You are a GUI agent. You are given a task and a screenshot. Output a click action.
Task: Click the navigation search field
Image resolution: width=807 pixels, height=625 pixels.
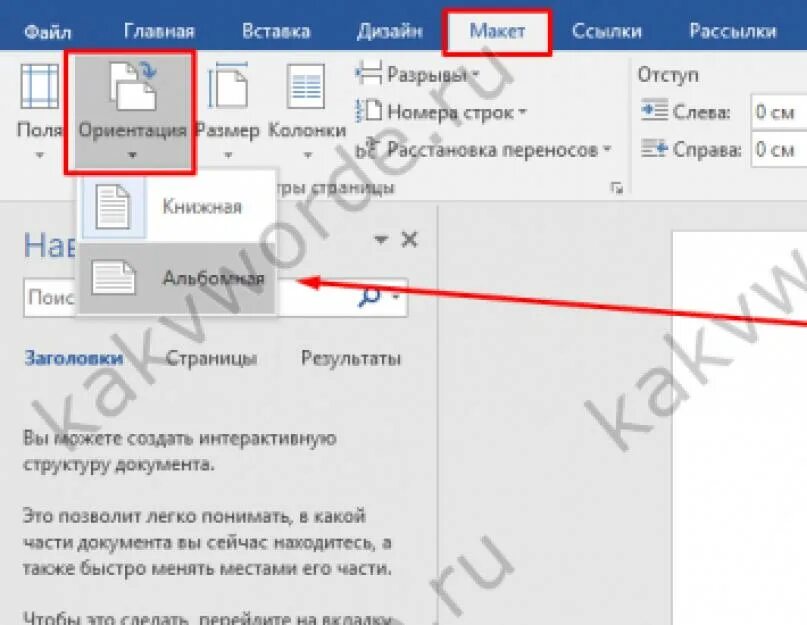215,298
